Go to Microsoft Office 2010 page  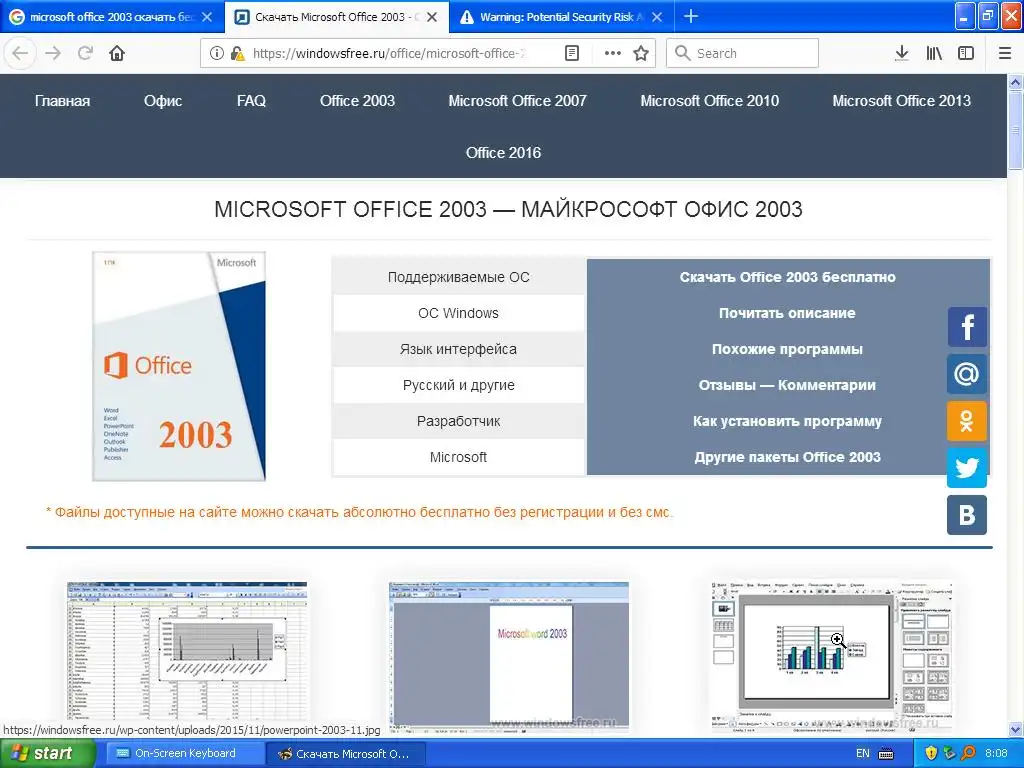[710, 101]
